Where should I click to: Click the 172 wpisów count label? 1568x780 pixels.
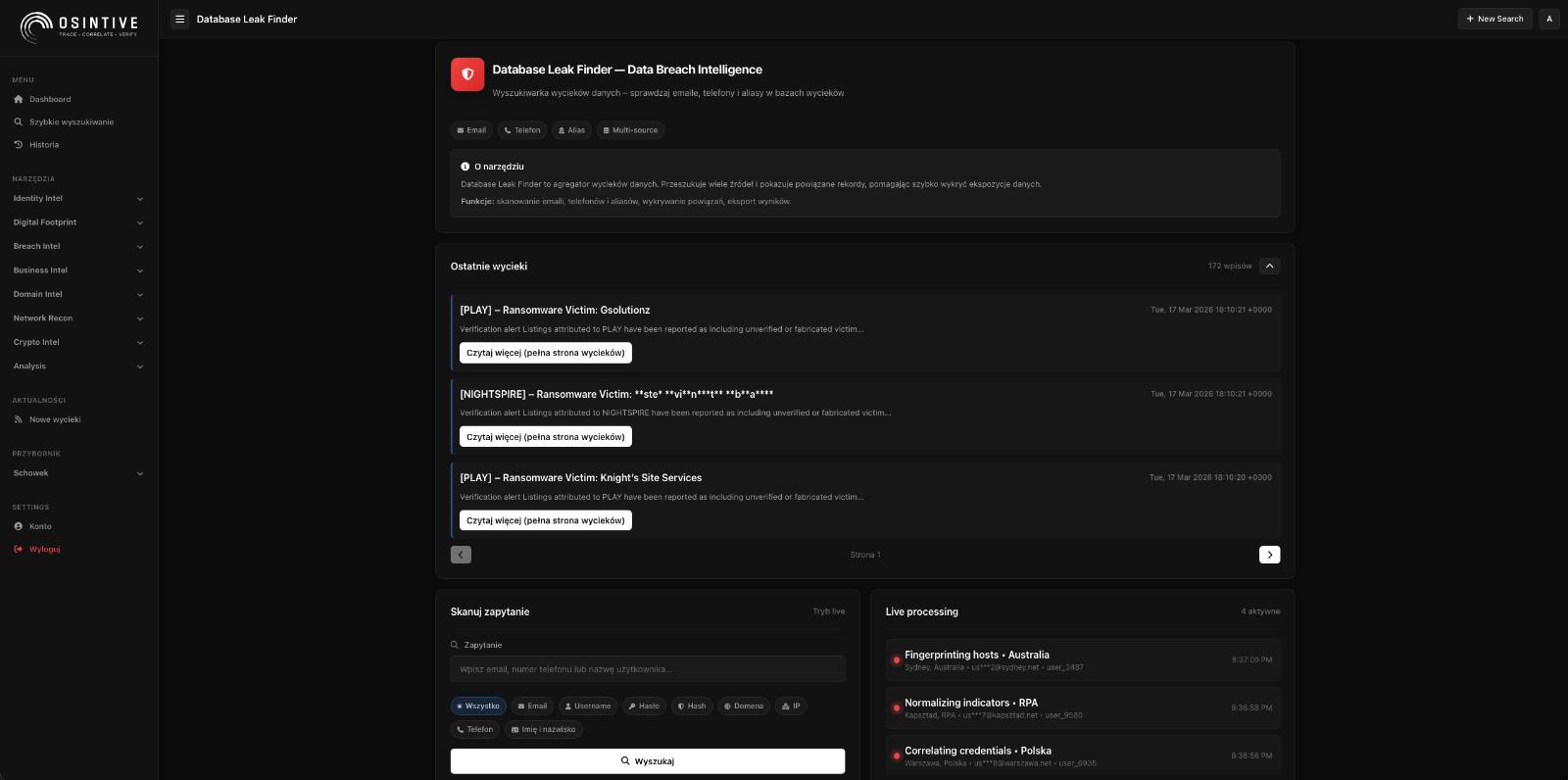coord(1229,266)
